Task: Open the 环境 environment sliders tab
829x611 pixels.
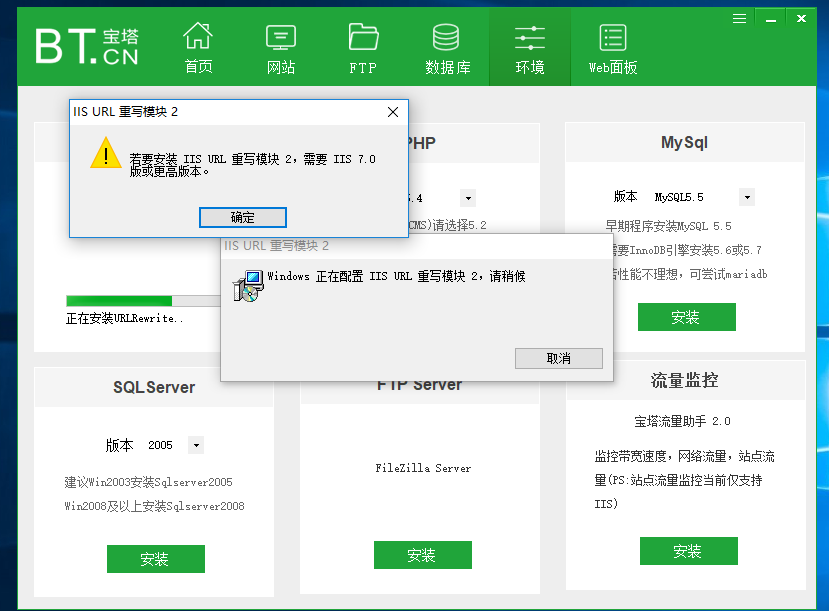Action: click(x=530, y=48)
